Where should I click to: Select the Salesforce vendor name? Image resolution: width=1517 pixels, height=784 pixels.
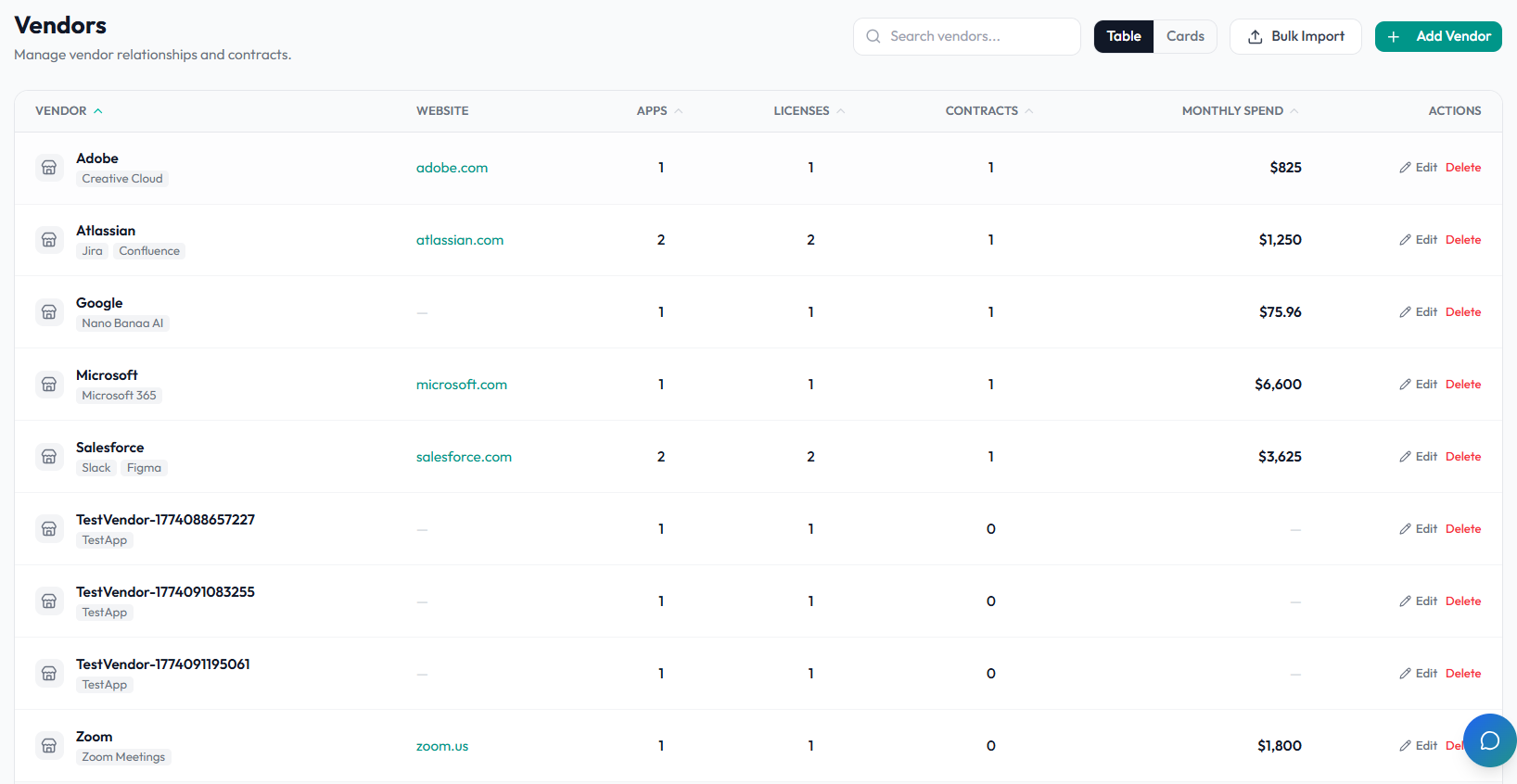coord(109,448)
